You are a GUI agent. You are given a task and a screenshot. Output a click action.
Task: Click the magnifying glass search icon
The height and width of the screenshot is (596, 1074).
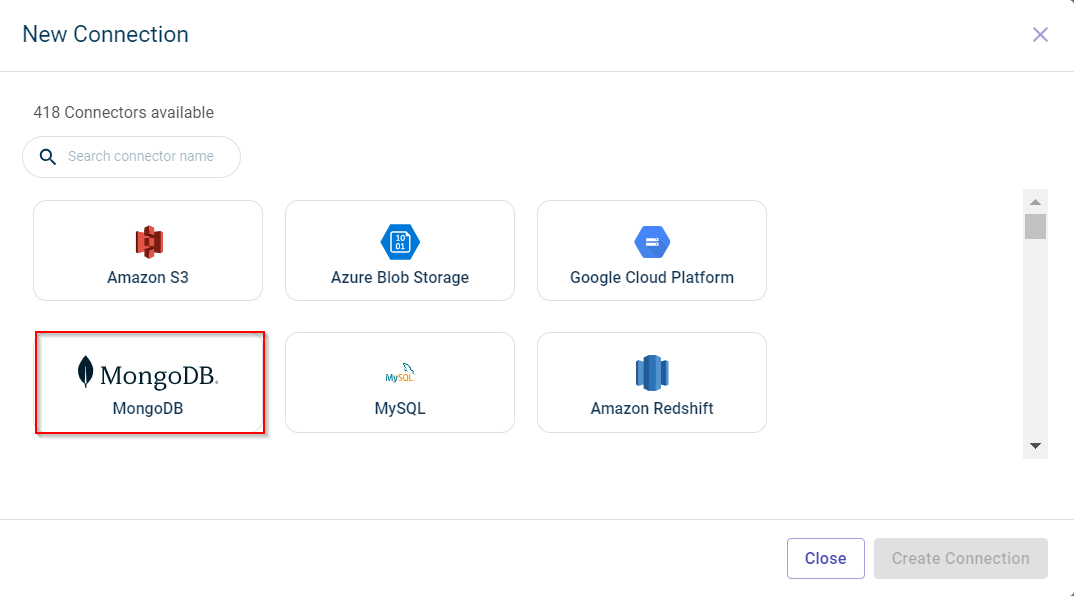[47, 157]
